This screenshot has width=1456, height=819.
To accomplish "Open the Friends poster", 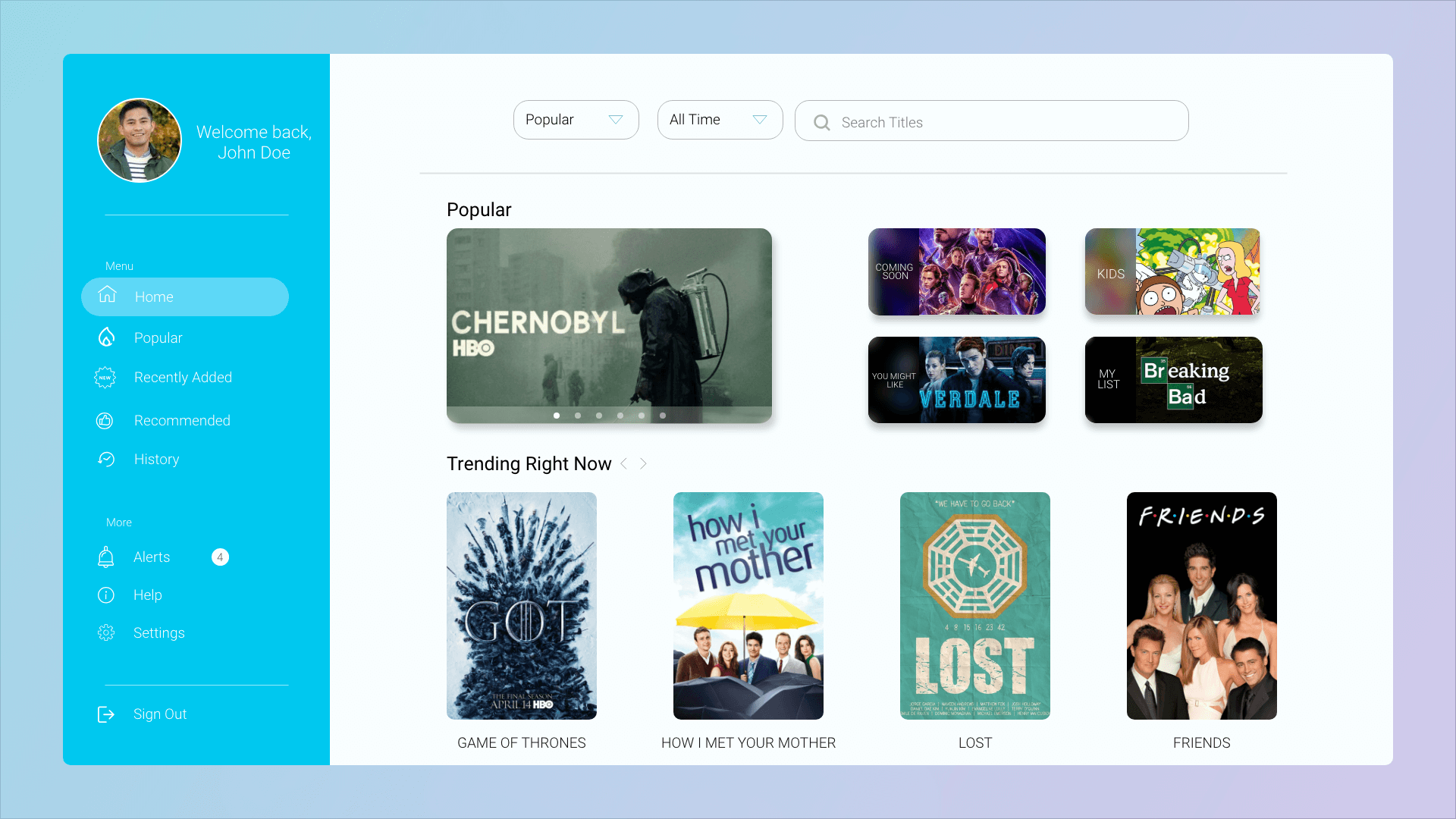I will pyautogui.click(x=1202, y=606).
